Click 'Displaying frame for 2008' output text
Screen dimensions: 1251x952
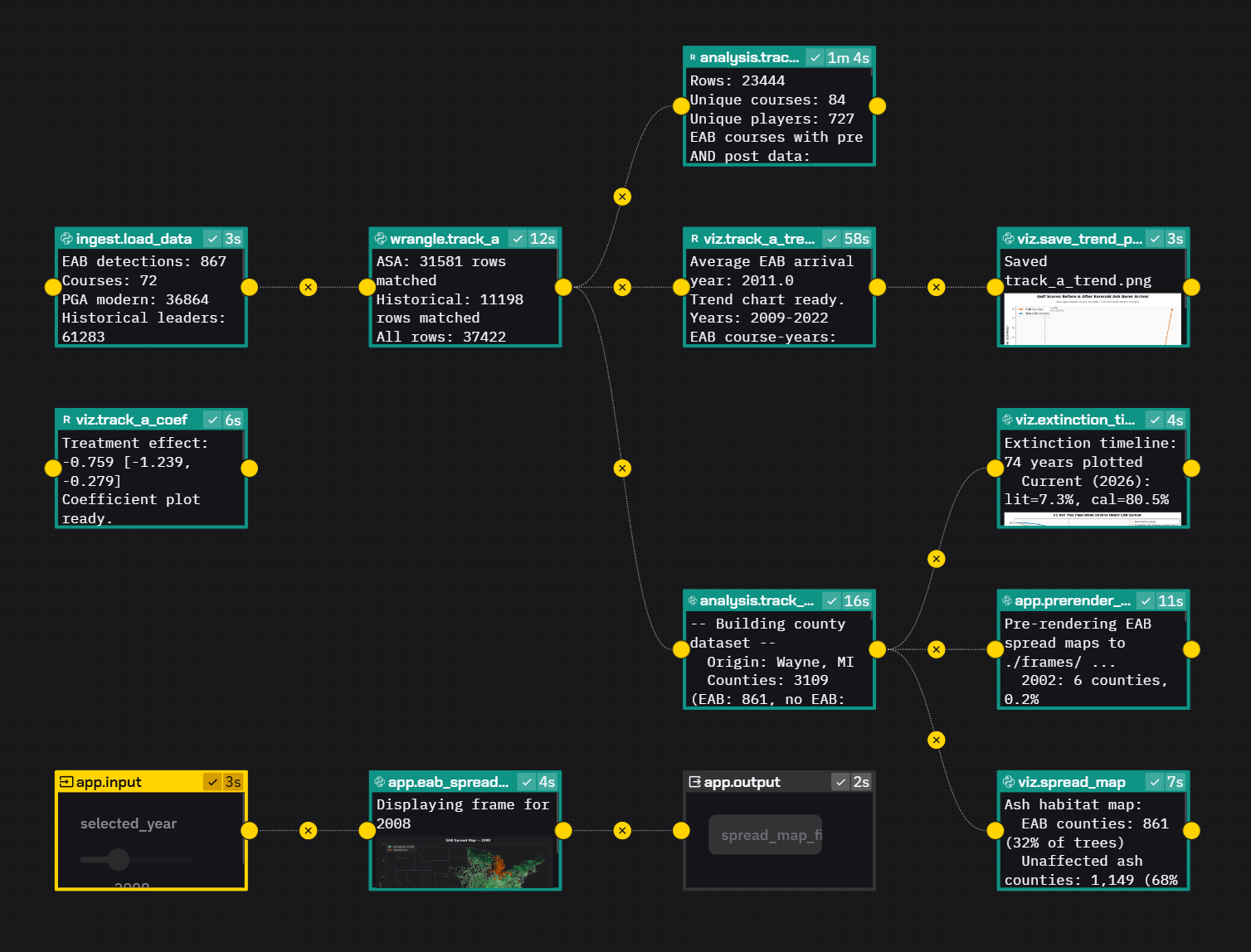coord(463,814)
